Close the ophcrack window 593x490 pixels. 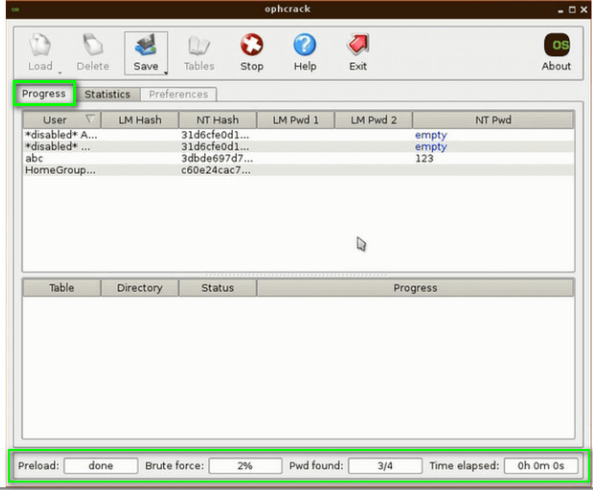[584, 10]
